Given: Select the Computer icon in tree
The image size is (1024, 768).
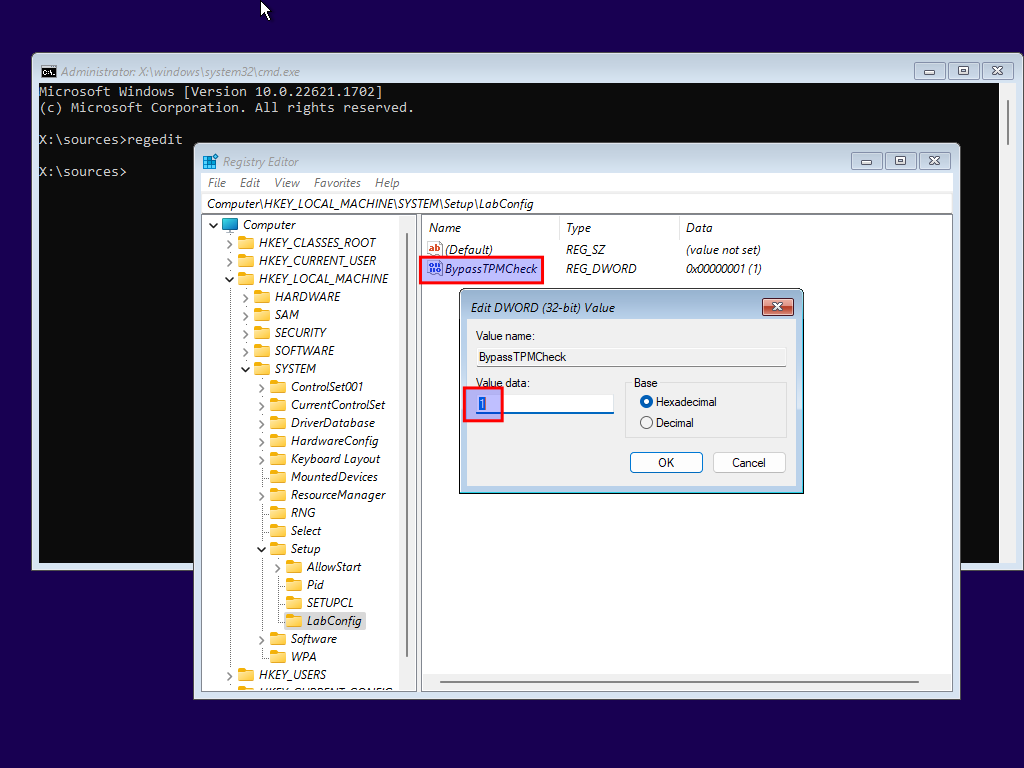Looking at the screenshot, I should coord(230,225).
